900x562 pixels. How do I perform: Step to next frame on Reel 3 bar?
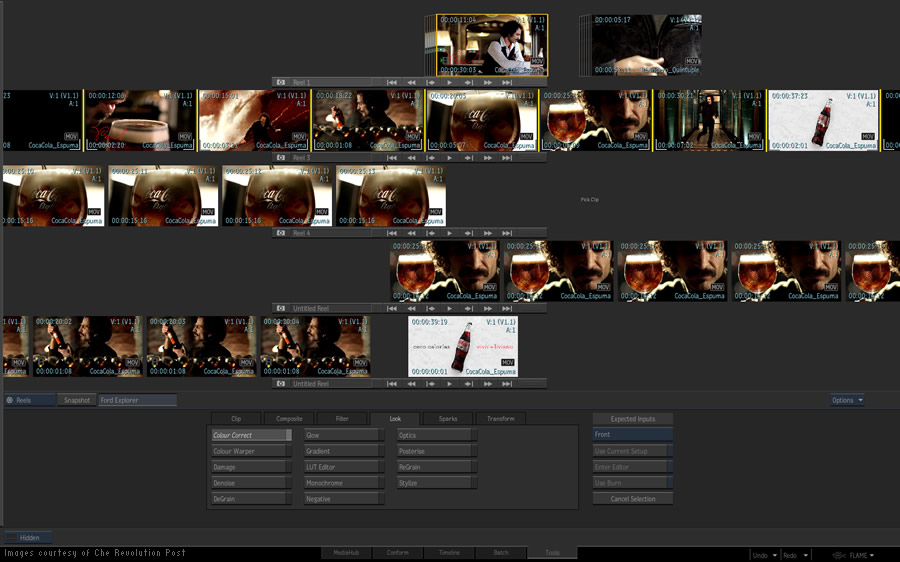click(x=468, y=157)
